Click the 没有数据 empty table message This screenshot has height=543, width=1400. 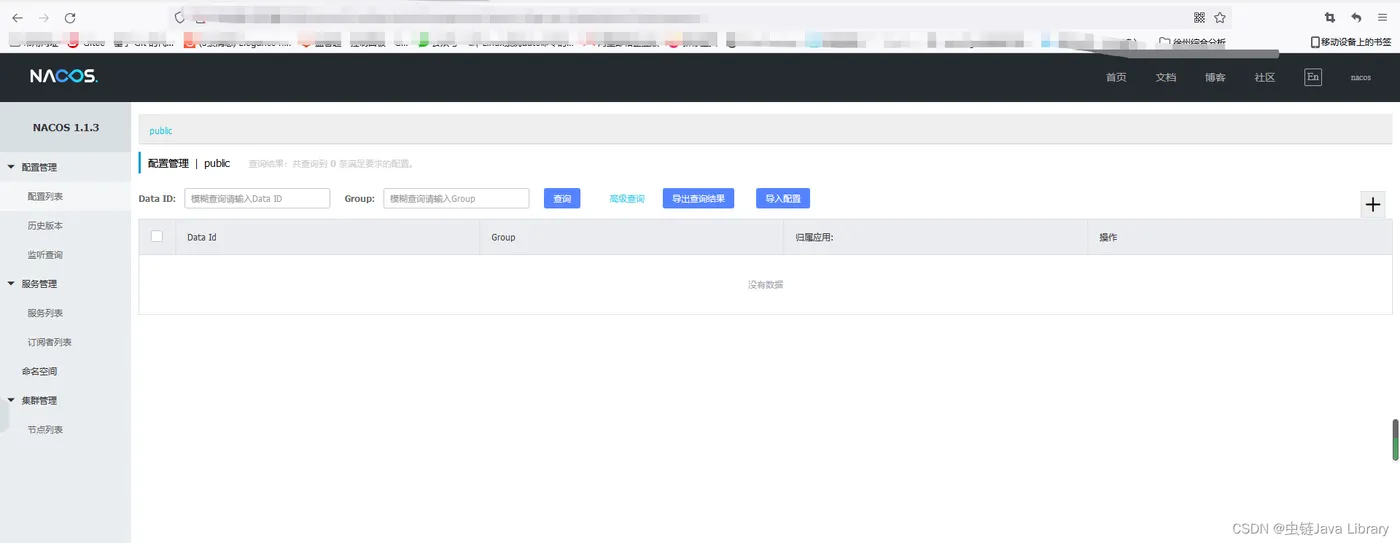(765, 285)
